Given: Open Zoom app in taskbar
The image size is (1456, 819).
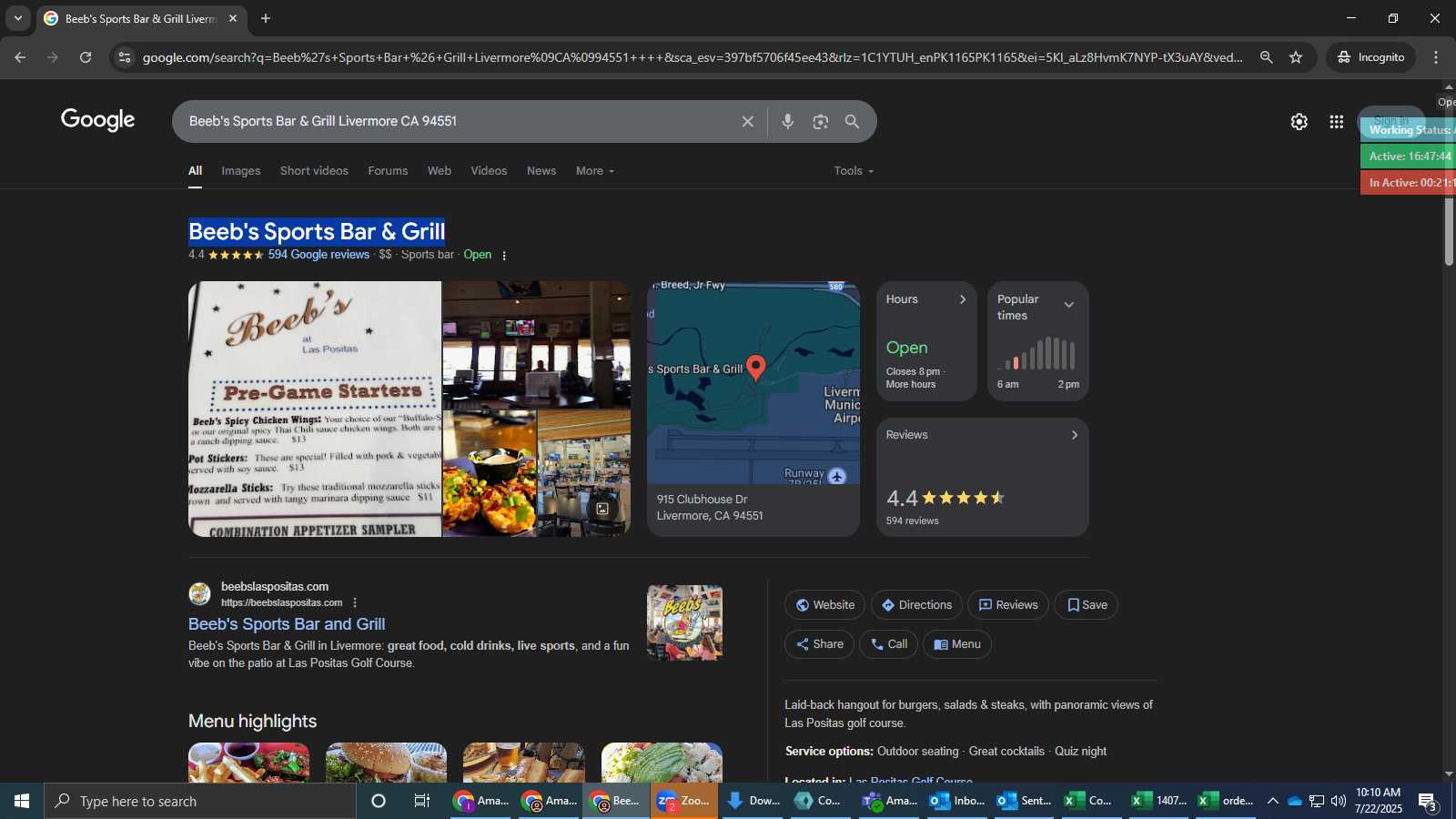Looking at the screenshot, I should click(x=684, y=801).
